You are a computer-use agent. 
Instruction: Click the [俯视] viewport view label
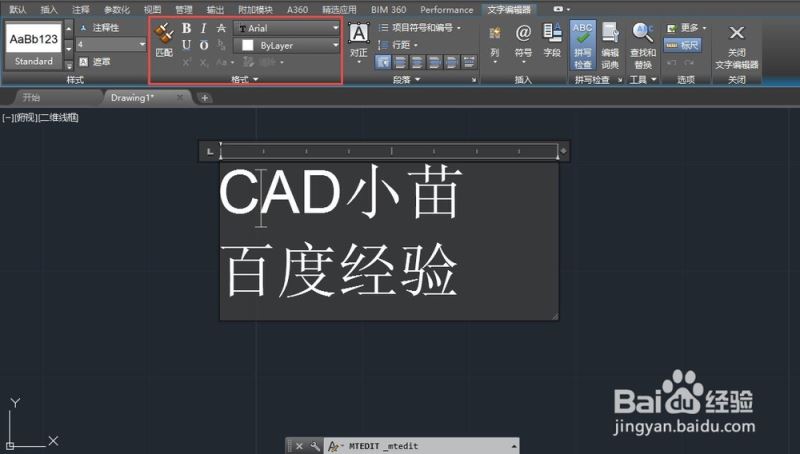pyautogui.click(x=26, y=118)
